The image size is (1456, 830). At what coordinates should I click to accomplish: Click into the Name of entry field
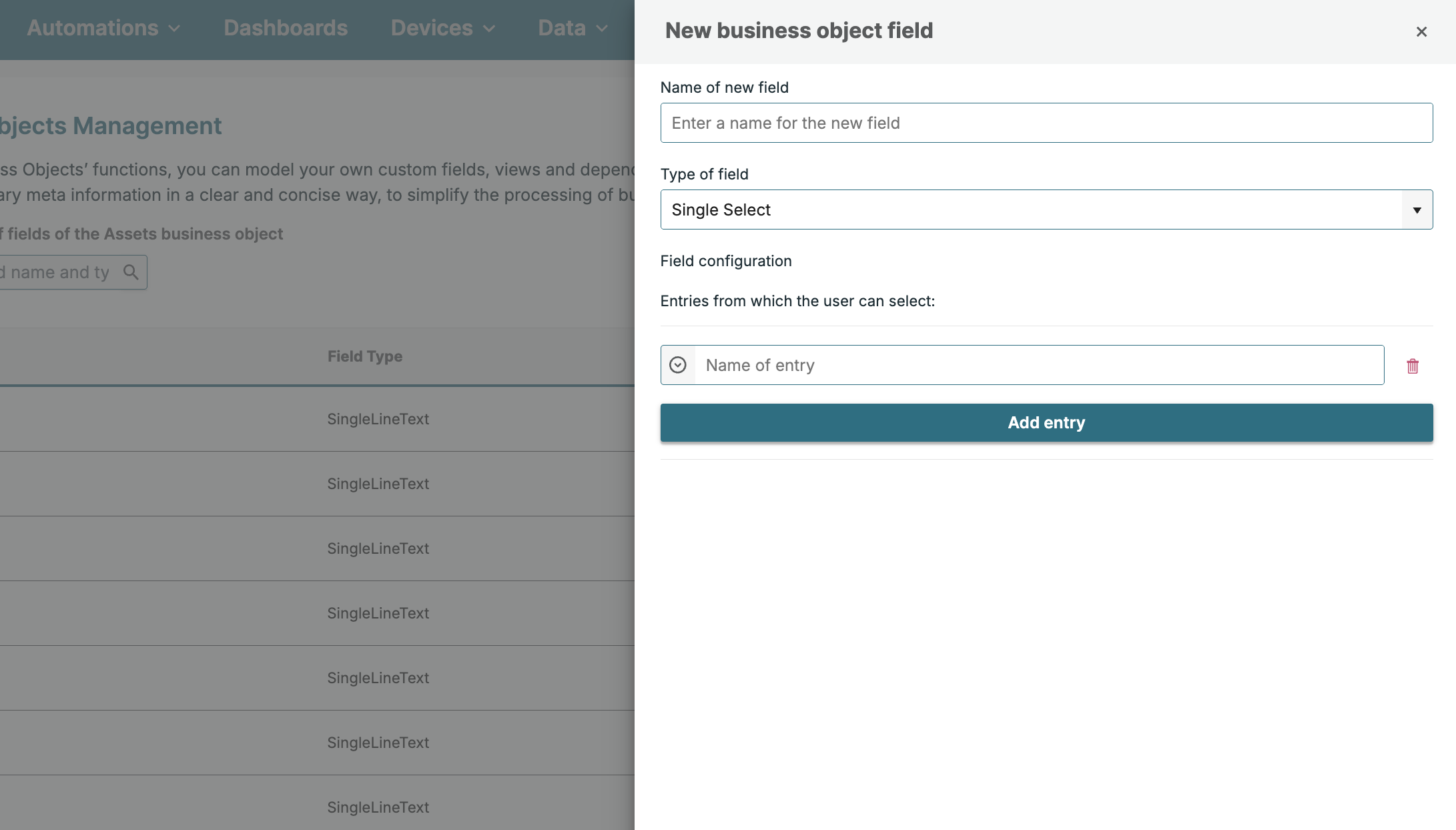(x=1039, y=365)
